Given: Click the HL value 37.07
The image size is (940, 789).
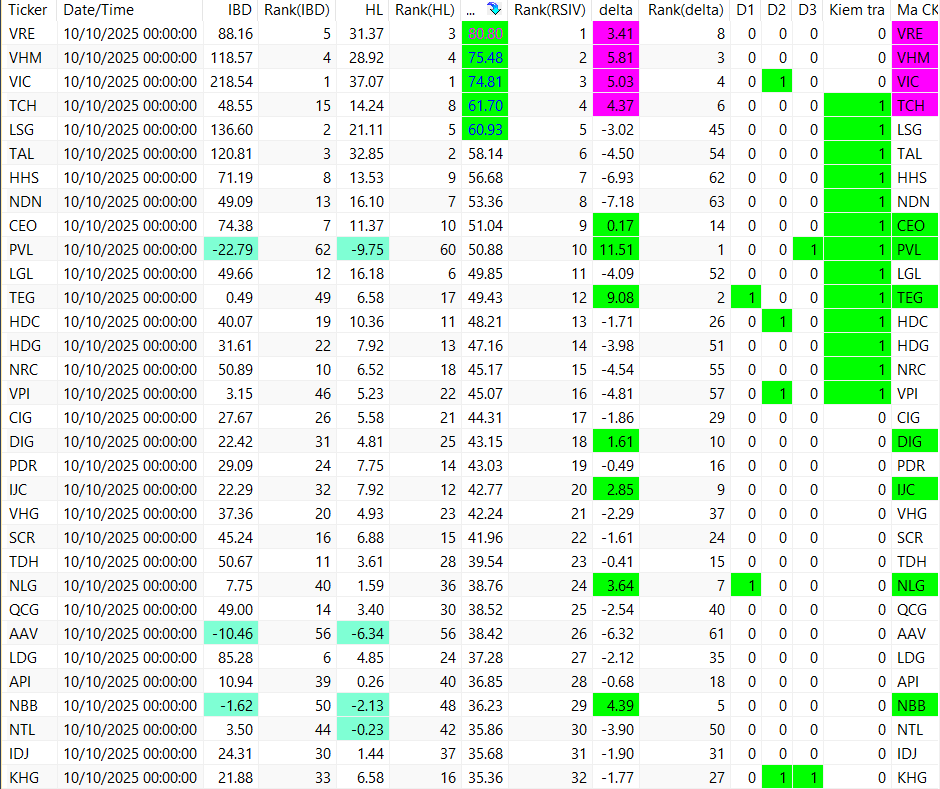Looking at the screenshot, I should [366, 82].
